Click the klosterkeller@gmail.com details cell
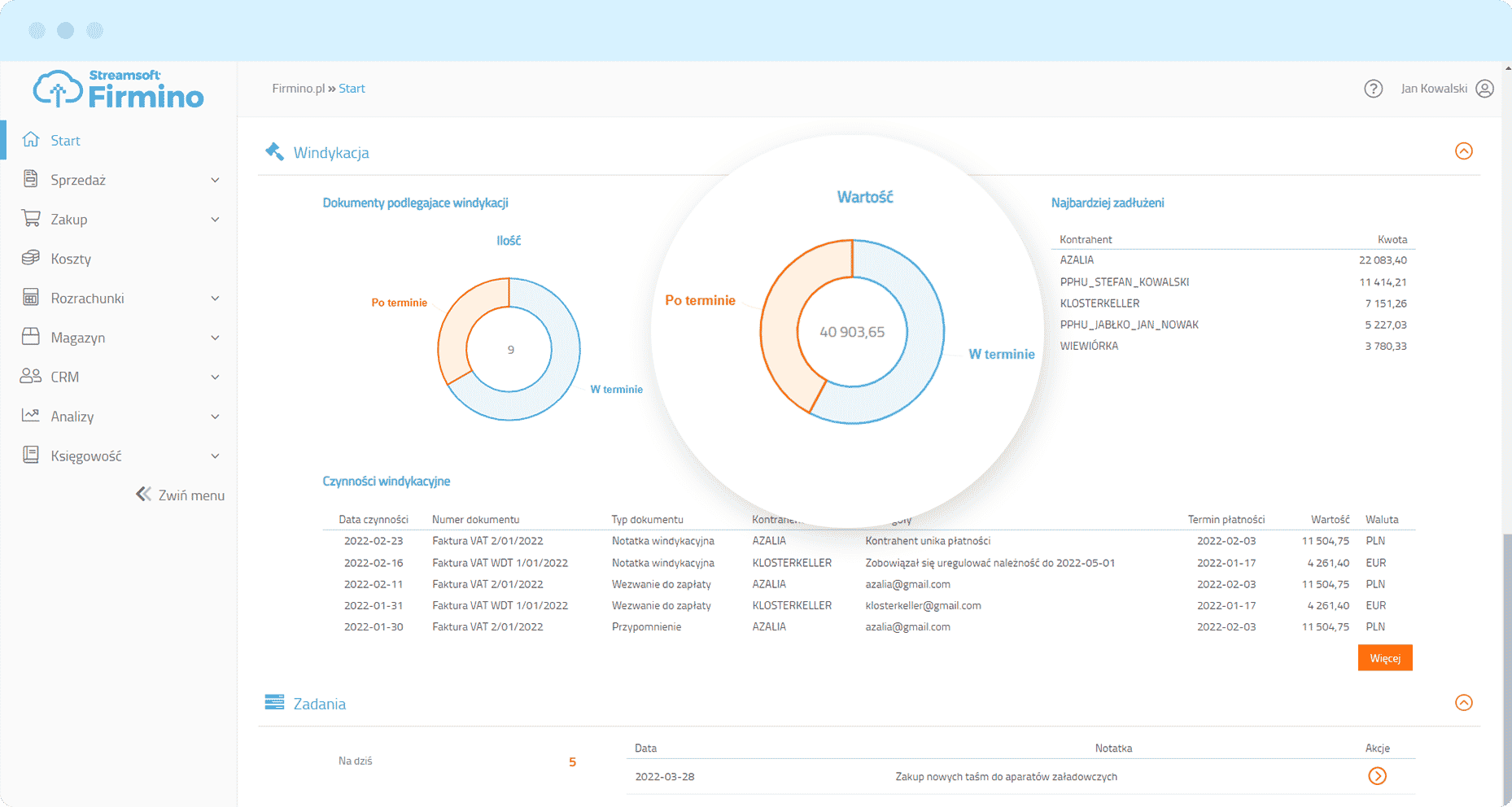The image size is (1512, 807). coord(923,606)
